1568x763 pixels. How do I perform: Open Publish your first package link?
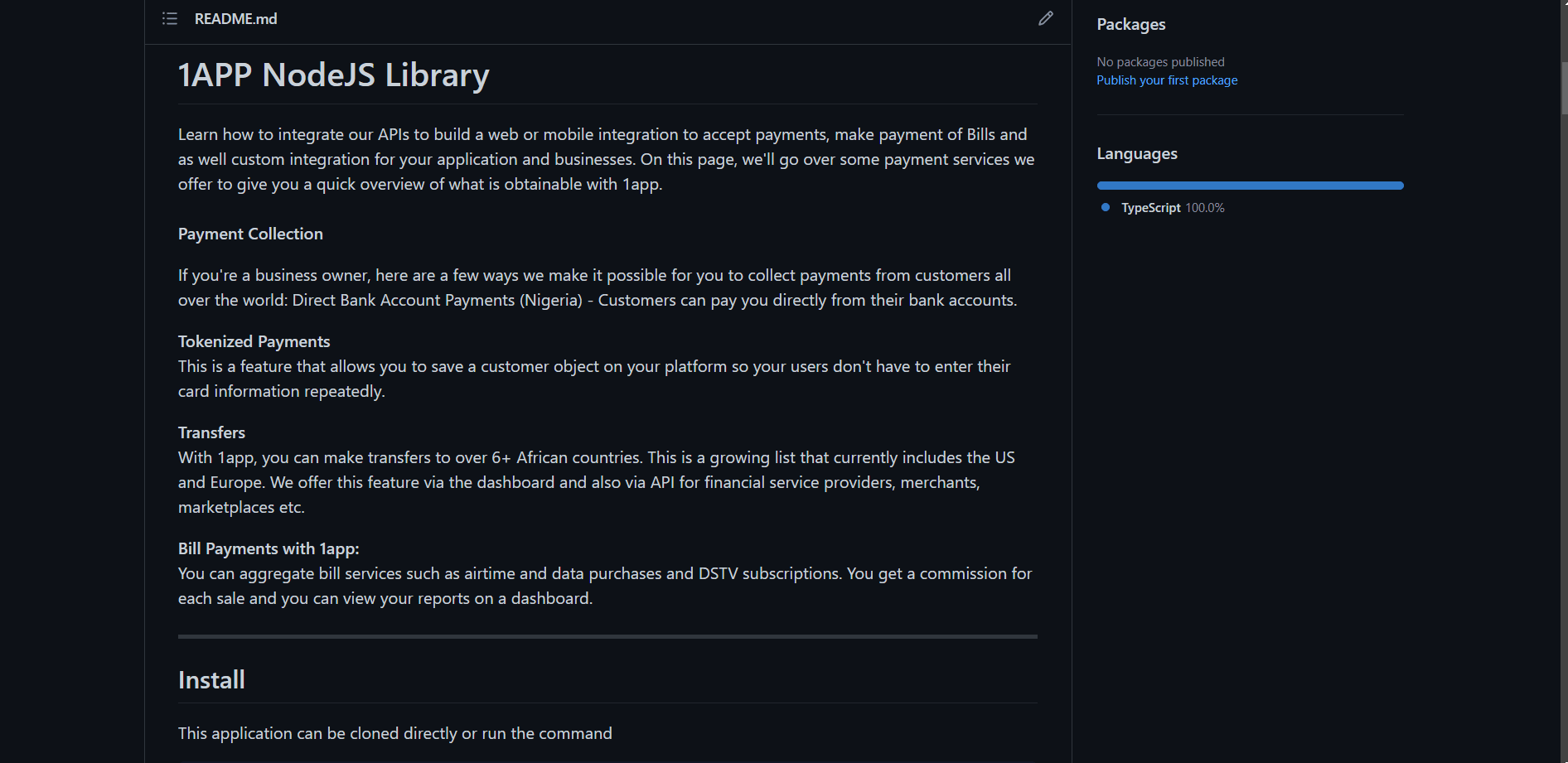[x=1167, y=80]
